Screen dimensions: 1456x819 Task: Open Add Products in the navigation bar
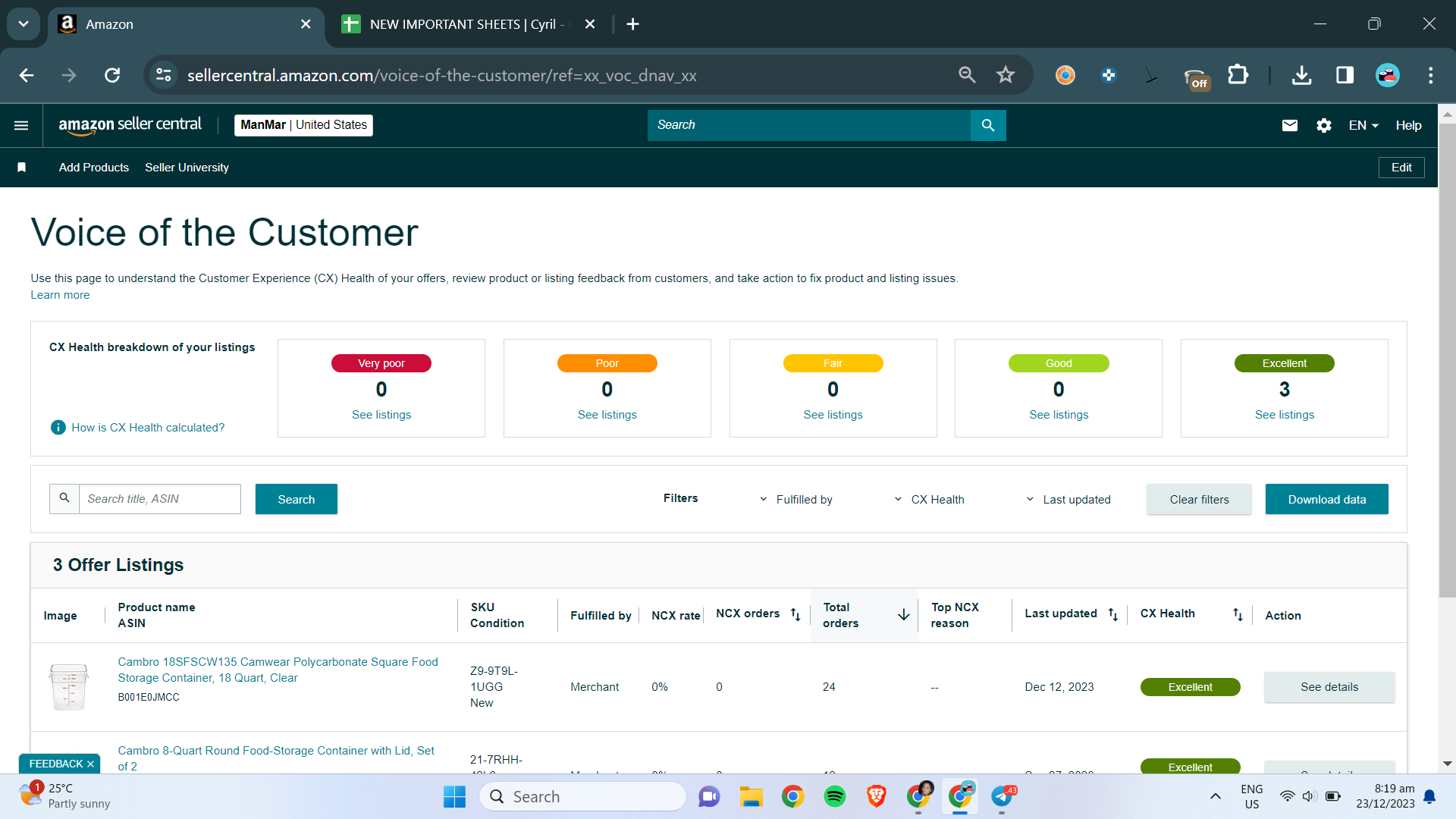(94, 168)
